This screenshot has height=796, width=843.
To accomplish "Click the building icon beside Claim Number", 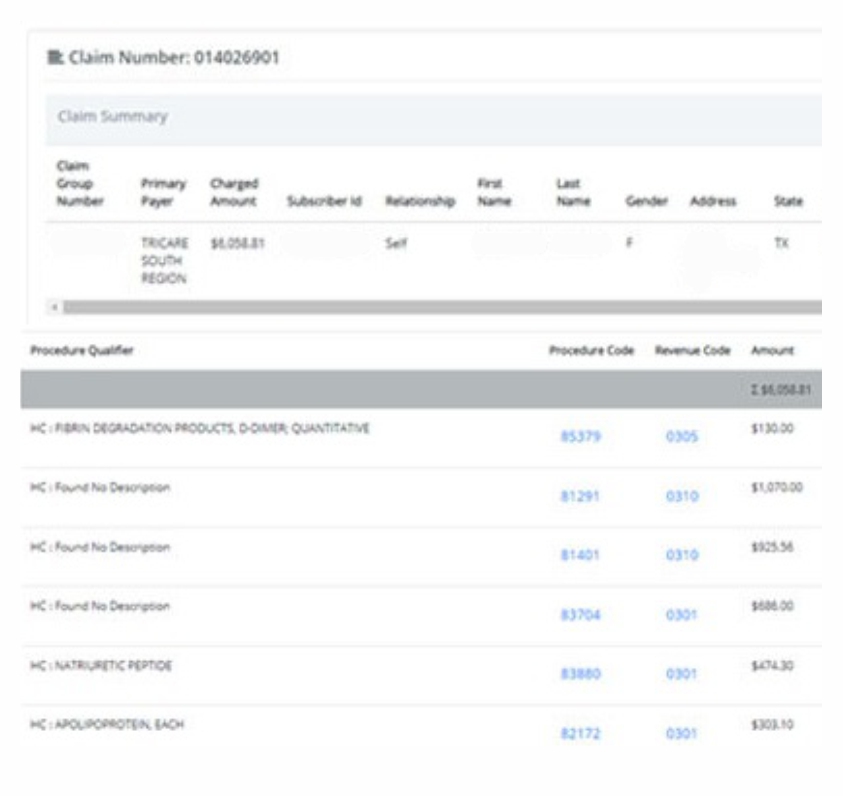I will point(57,57).
